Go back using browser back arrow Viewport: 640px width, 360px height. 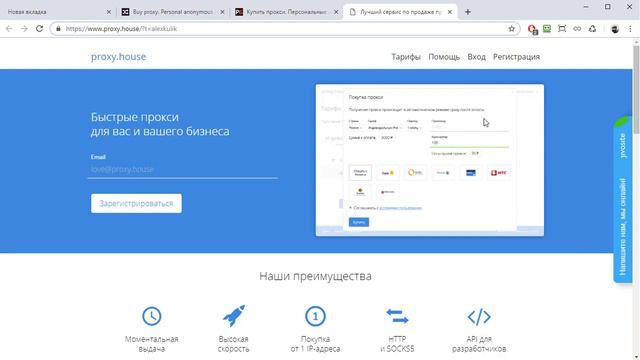click(9, 29)
